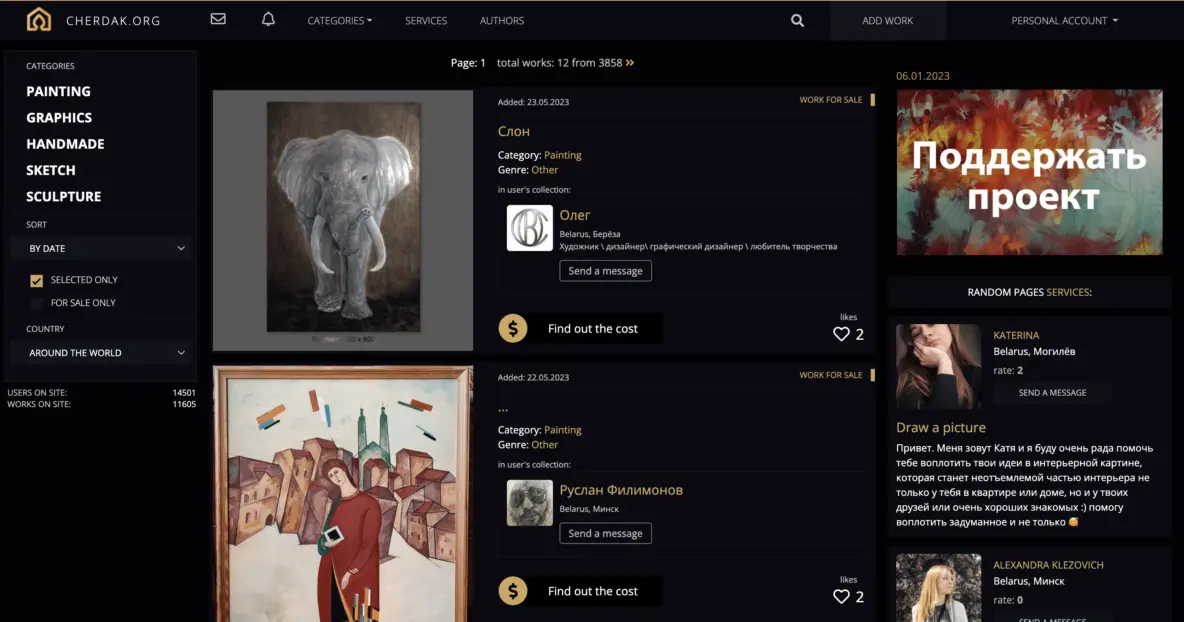
Task: Click Олег's avatar logo icon
Action: [529, 228]
